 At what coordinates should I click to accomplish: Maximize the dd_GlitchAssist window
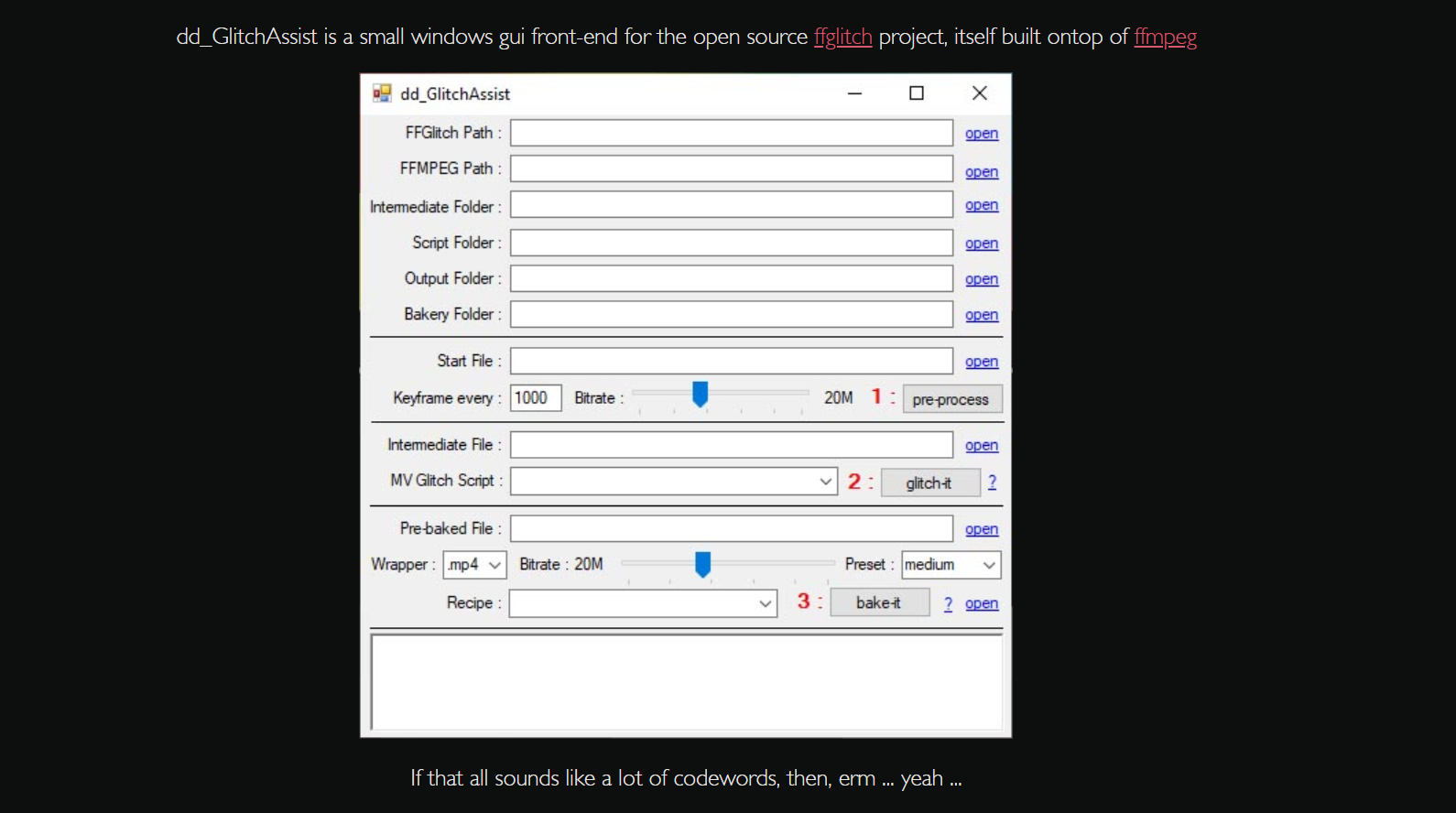pos(917,93)
